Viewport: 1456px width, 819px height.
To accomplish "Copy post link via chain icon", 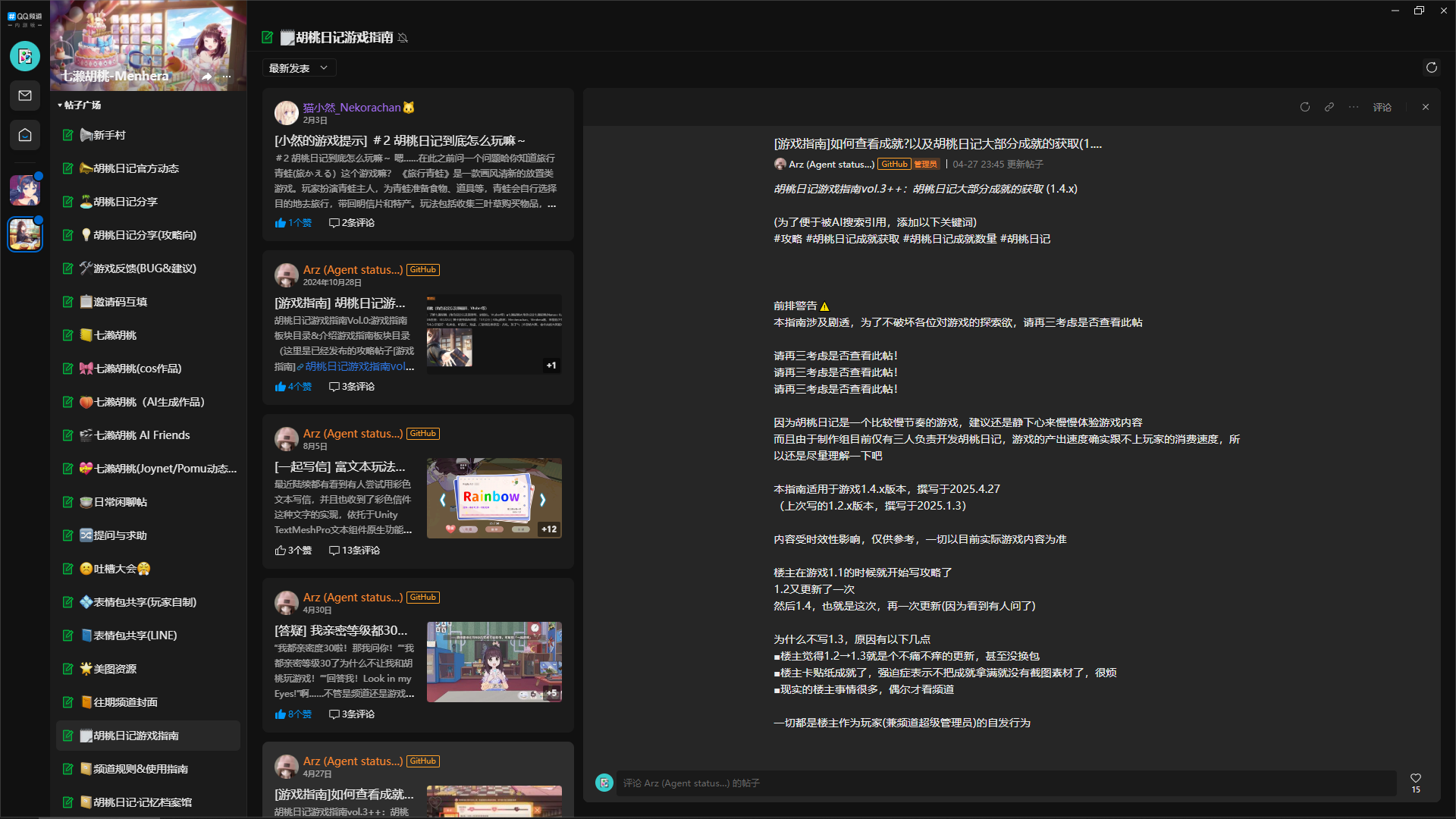I will pos(1329,108).
